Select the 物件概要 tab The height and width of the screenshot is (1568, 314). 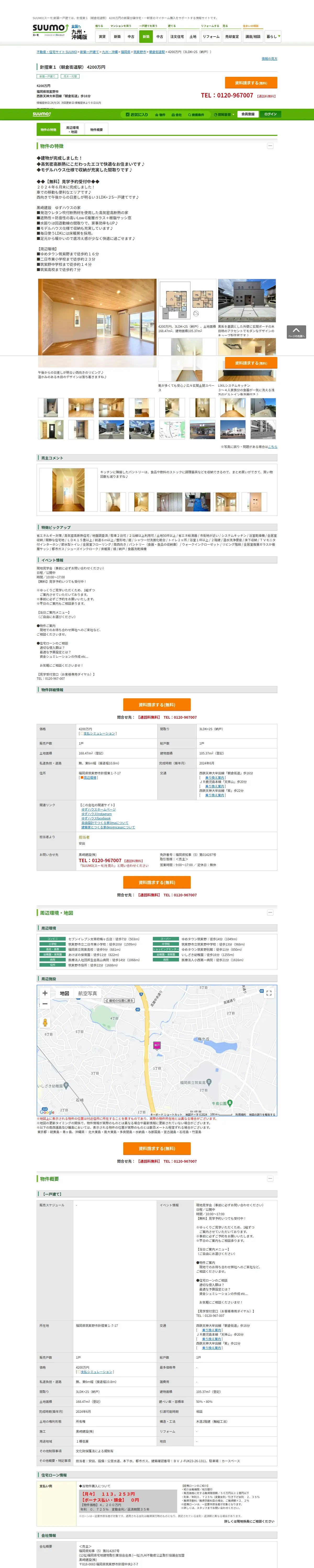pyautogui.click(x=96, y=130)
